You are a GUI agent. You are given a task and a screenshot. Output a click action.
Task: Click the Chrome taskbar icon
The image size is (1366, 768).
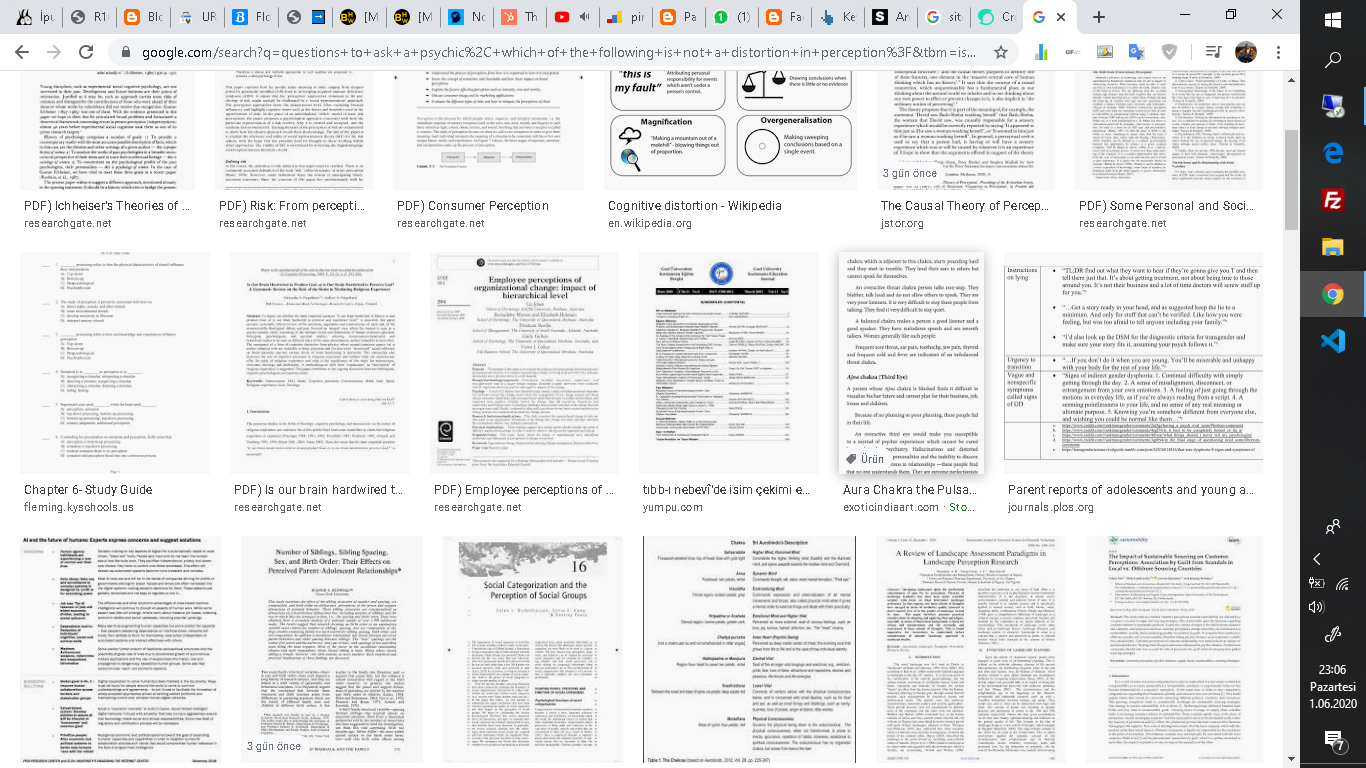pyautogui.click(x=1333, y=293)
